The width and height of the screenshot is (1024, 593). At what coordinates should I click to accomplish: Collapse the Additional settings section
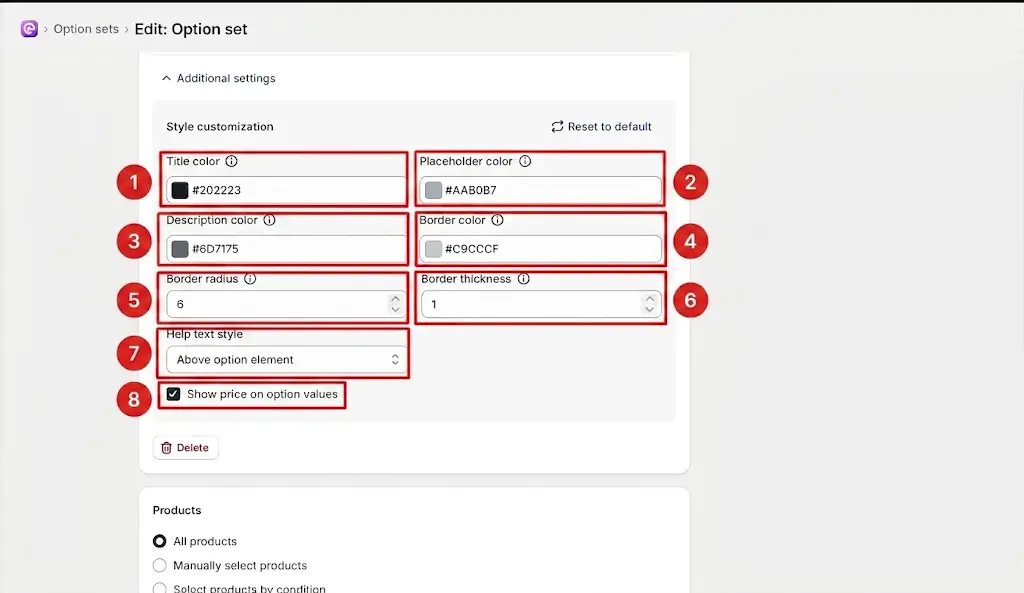(x=218, y=78)
